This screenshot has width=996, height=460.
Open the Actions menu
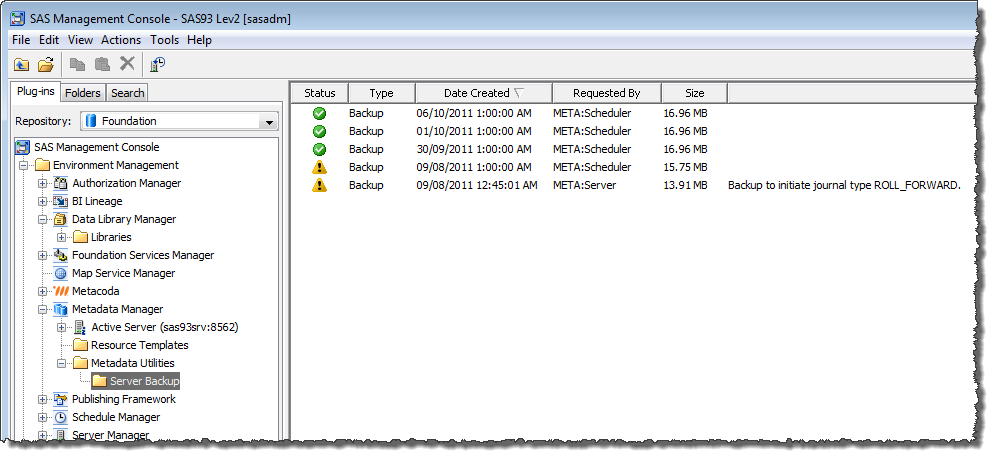click(121, 40)
